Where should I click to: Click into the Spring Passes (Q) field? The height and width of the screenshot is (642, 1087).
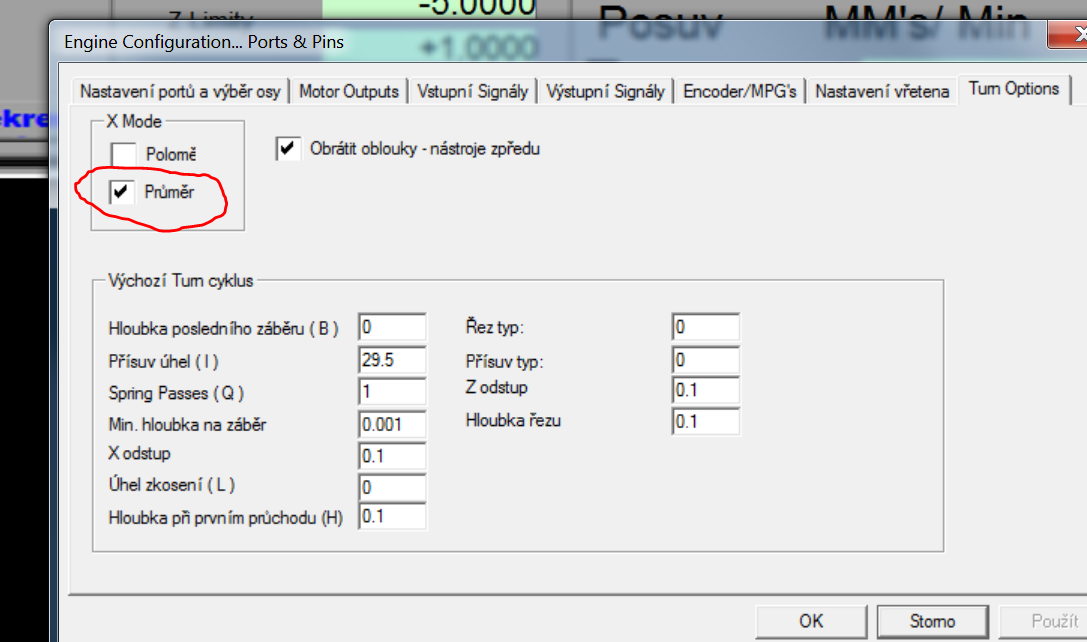click(392, 392)
